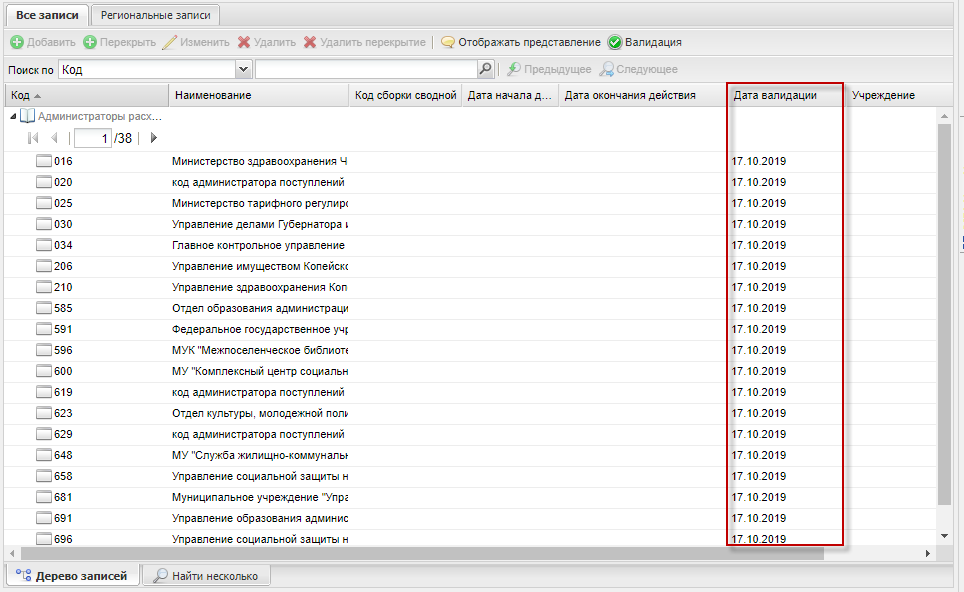The width and height of the screenshot is (964, 592).
Task: Sort by the Код column header
Action: click(x=20, y=95)
